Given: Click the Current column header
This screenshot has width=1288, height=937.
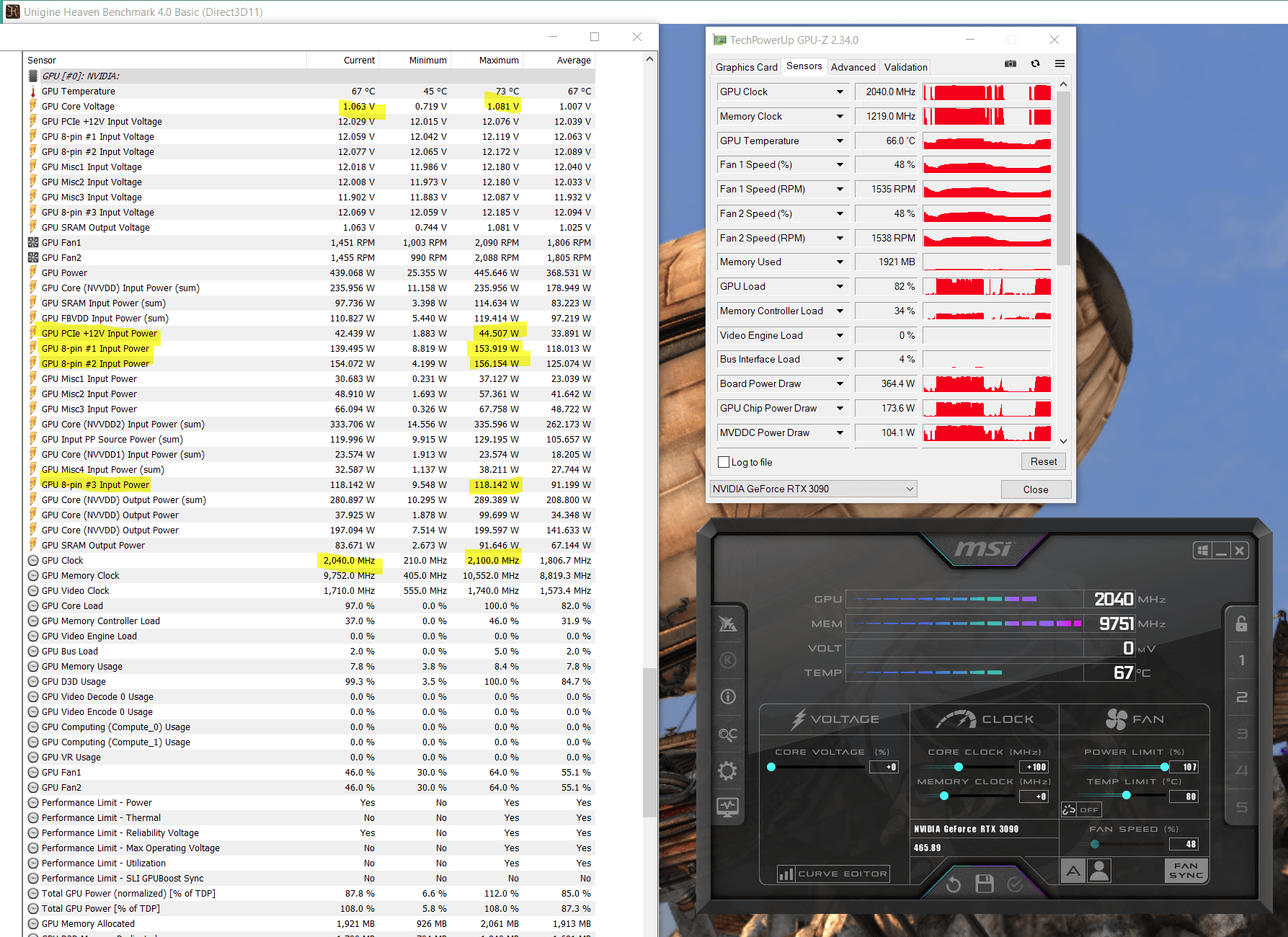Looking at the screenshot, I should [343, 61].
